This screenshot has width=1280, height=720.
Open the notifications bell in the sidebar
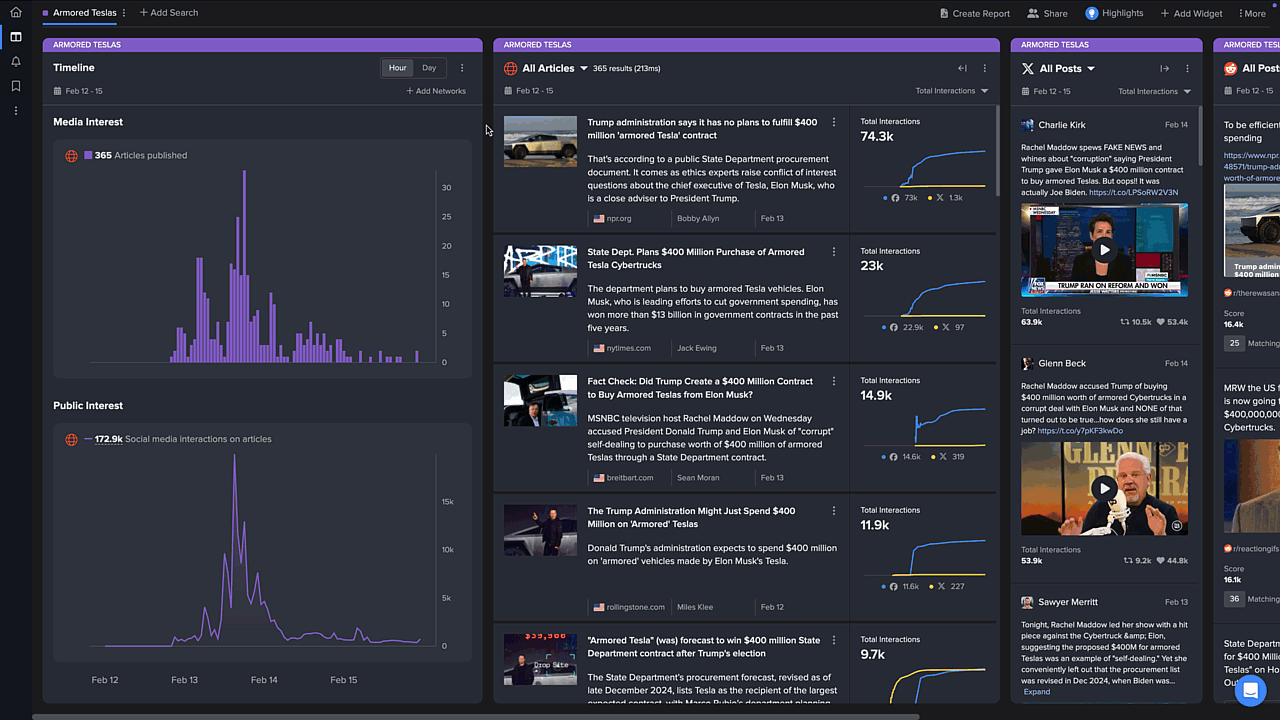15,62
